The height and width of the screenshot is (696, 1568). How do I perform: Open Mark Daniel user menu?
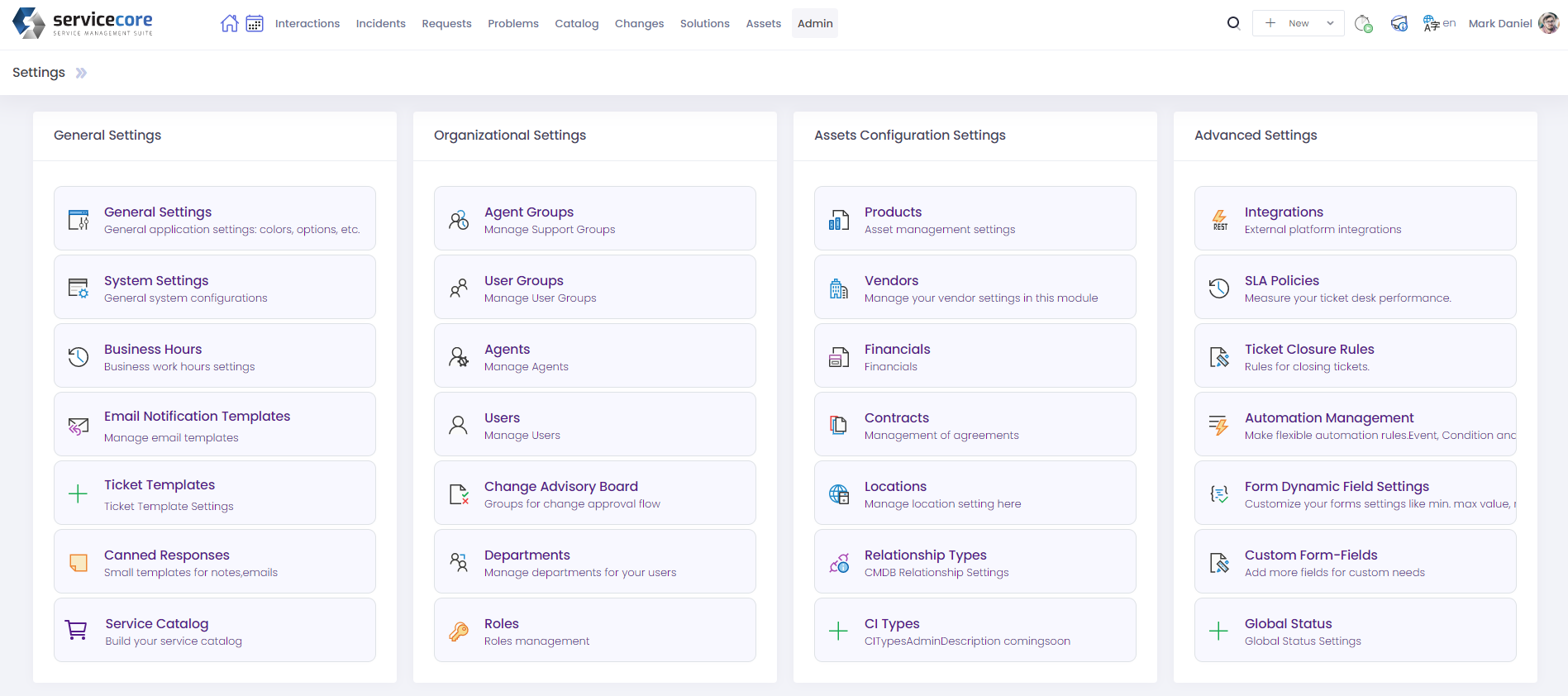tap(1513, 23)
